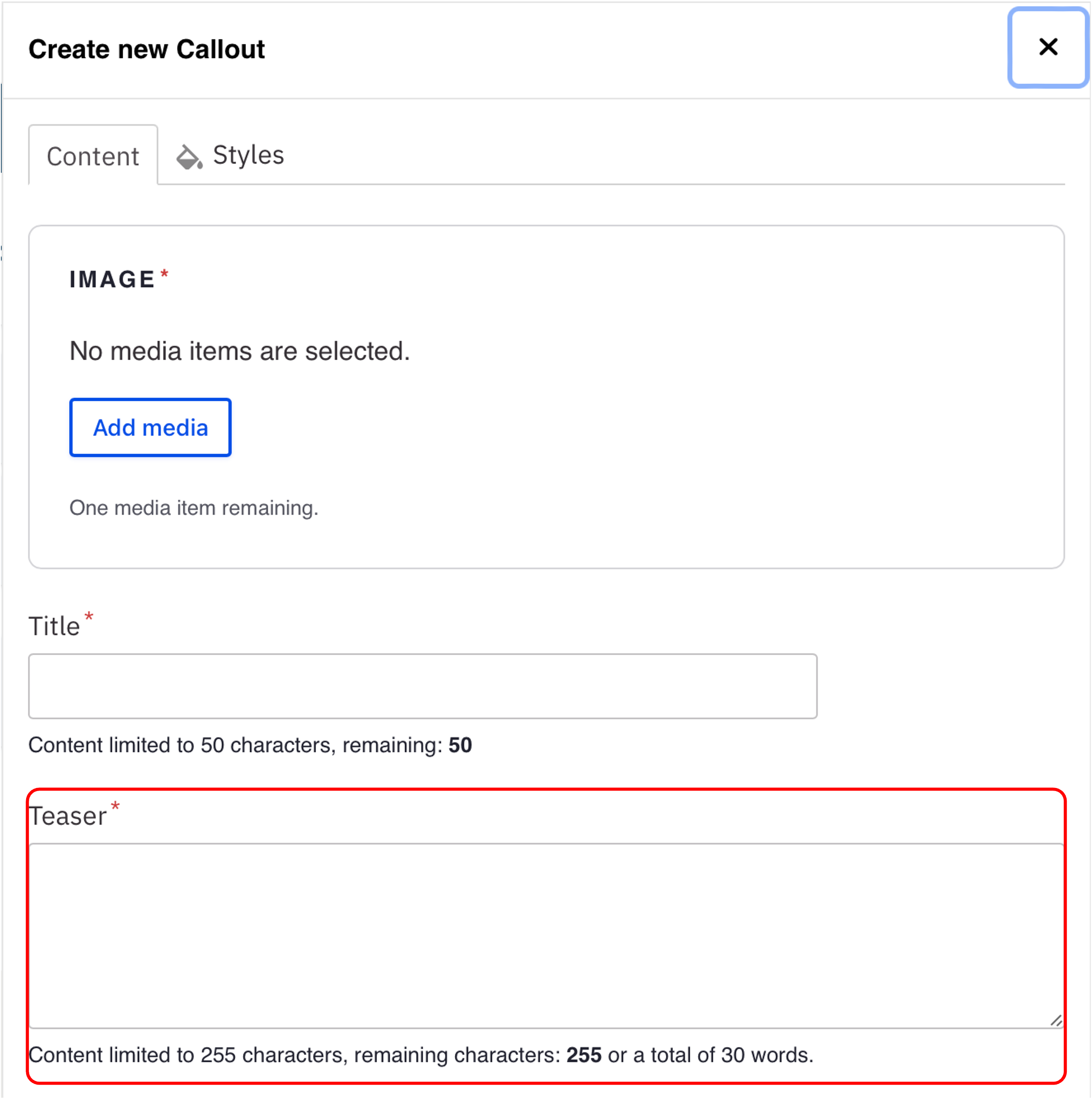Click the Title remaining count '50'
The height and width of the screenshot is (1098, 1092).
[460, 745]
